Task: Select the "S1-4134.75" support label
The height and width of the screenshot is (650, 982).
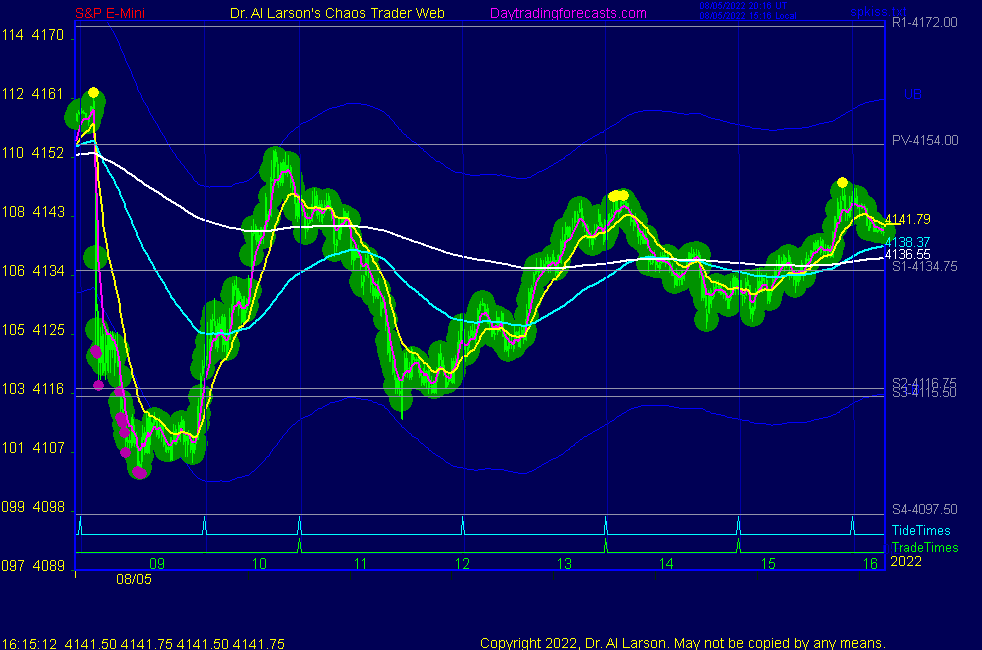Action: click(x=924, y=267)
